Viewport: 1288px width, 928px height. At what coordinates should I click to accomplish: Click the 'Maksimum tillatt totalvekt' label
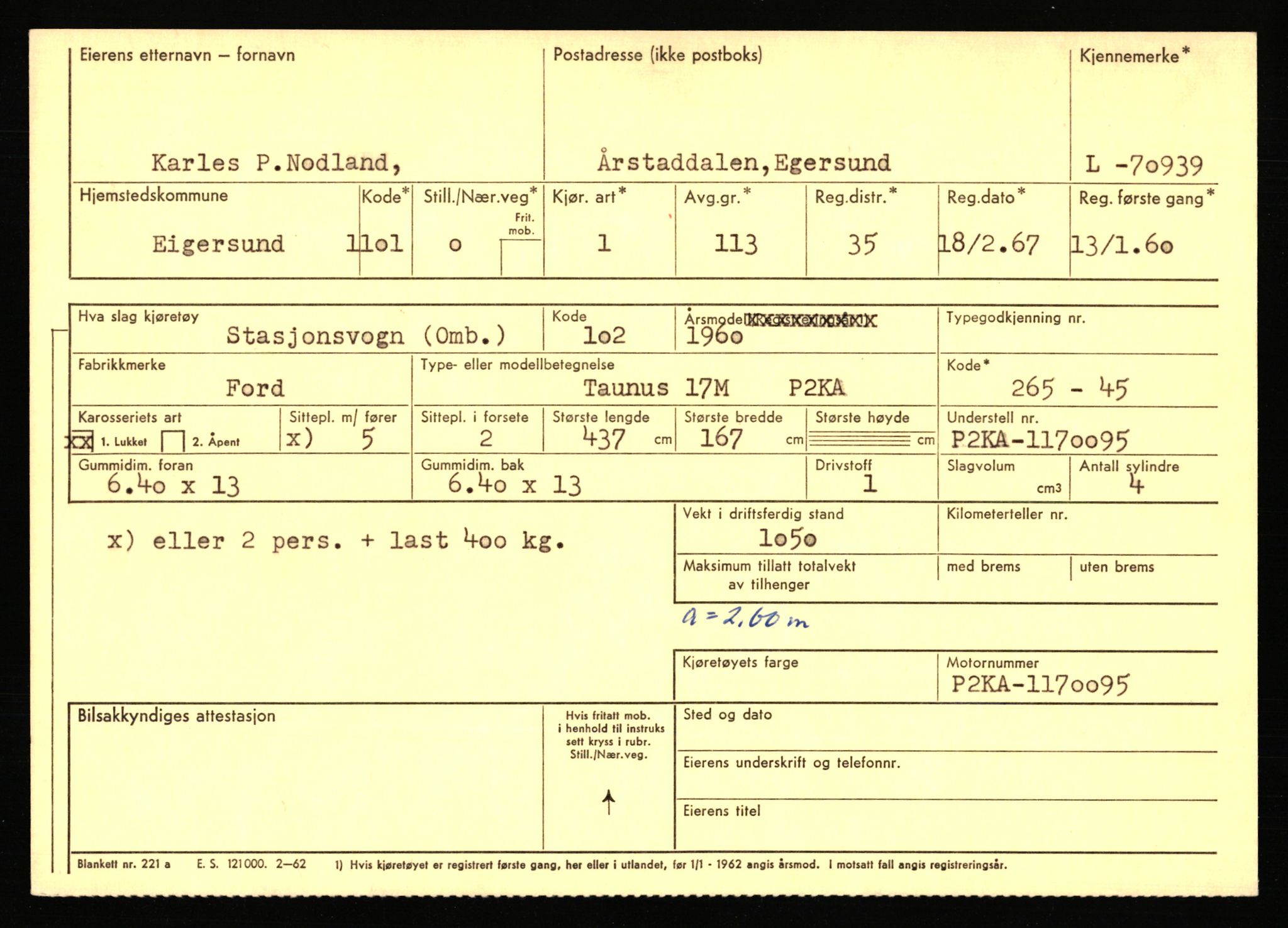(x=770, y=566)
